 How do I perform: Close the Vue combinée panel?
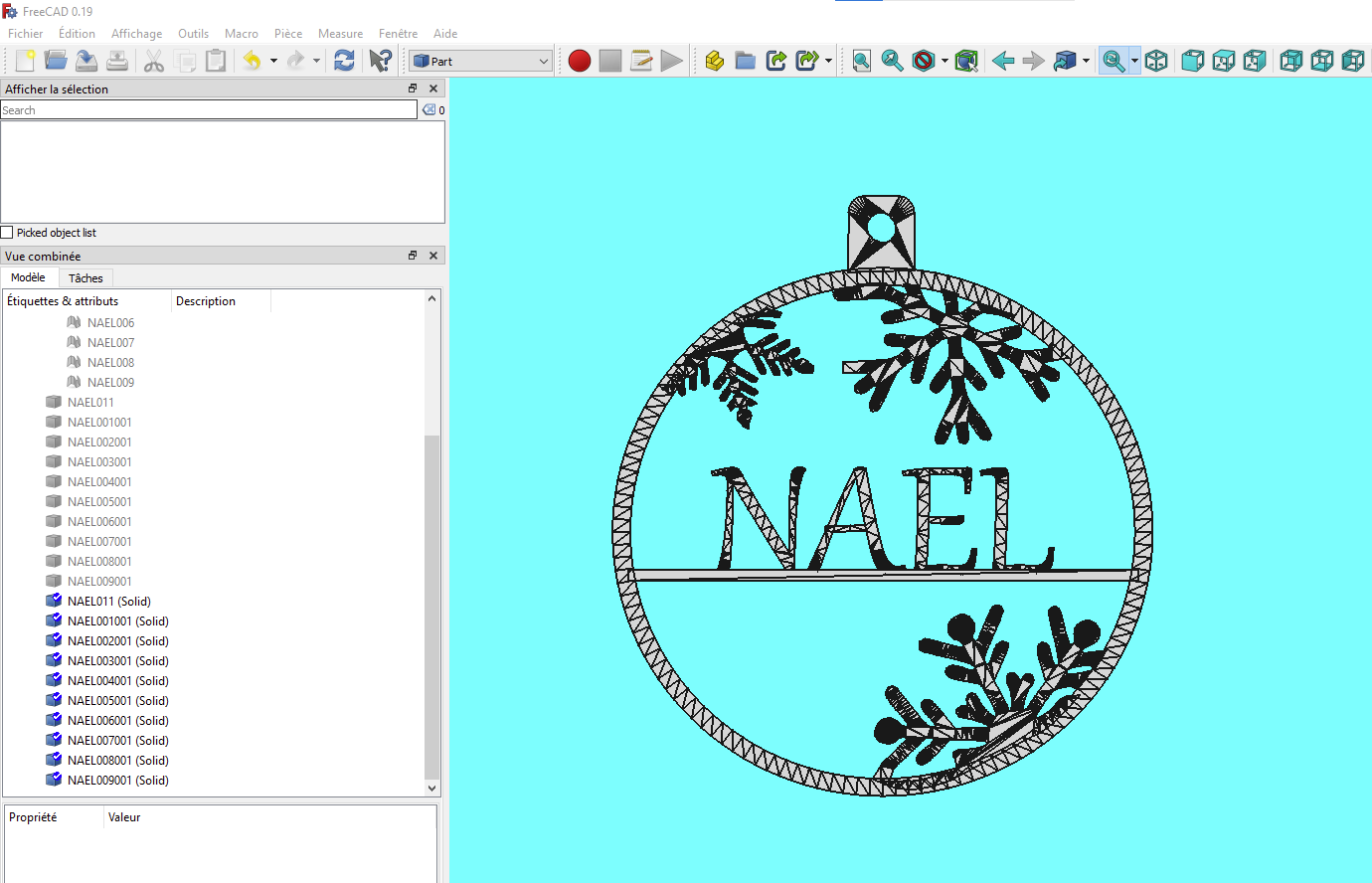[433, 256]
